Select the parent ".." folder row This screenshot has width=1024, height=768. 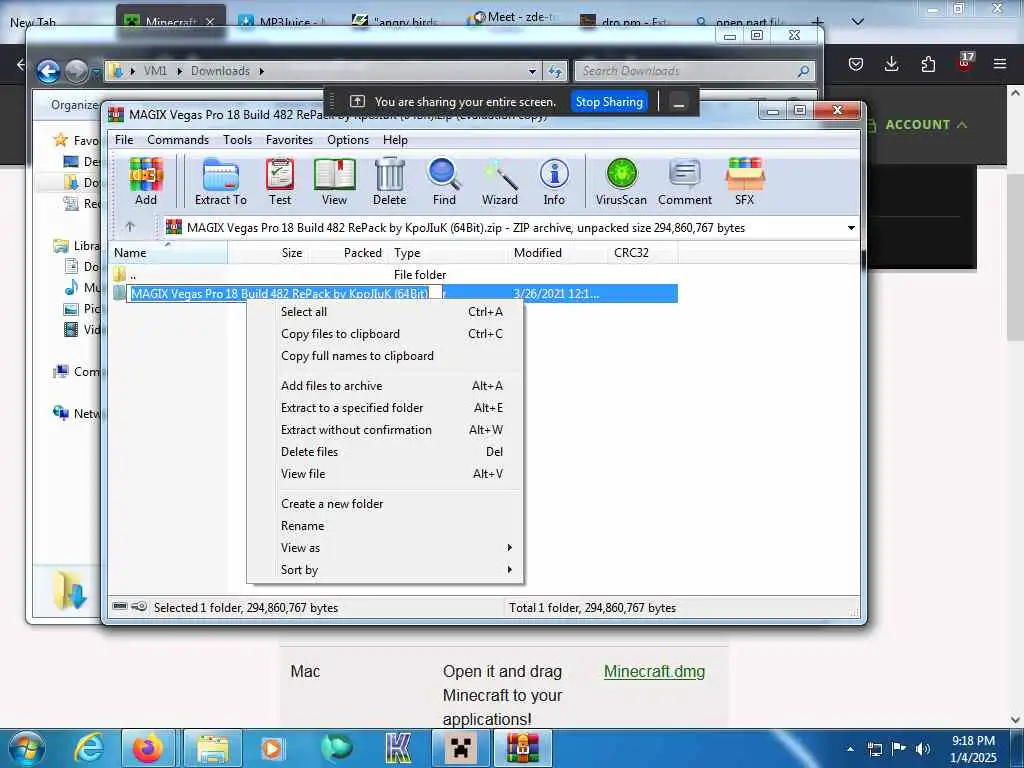tap(394, 275)
